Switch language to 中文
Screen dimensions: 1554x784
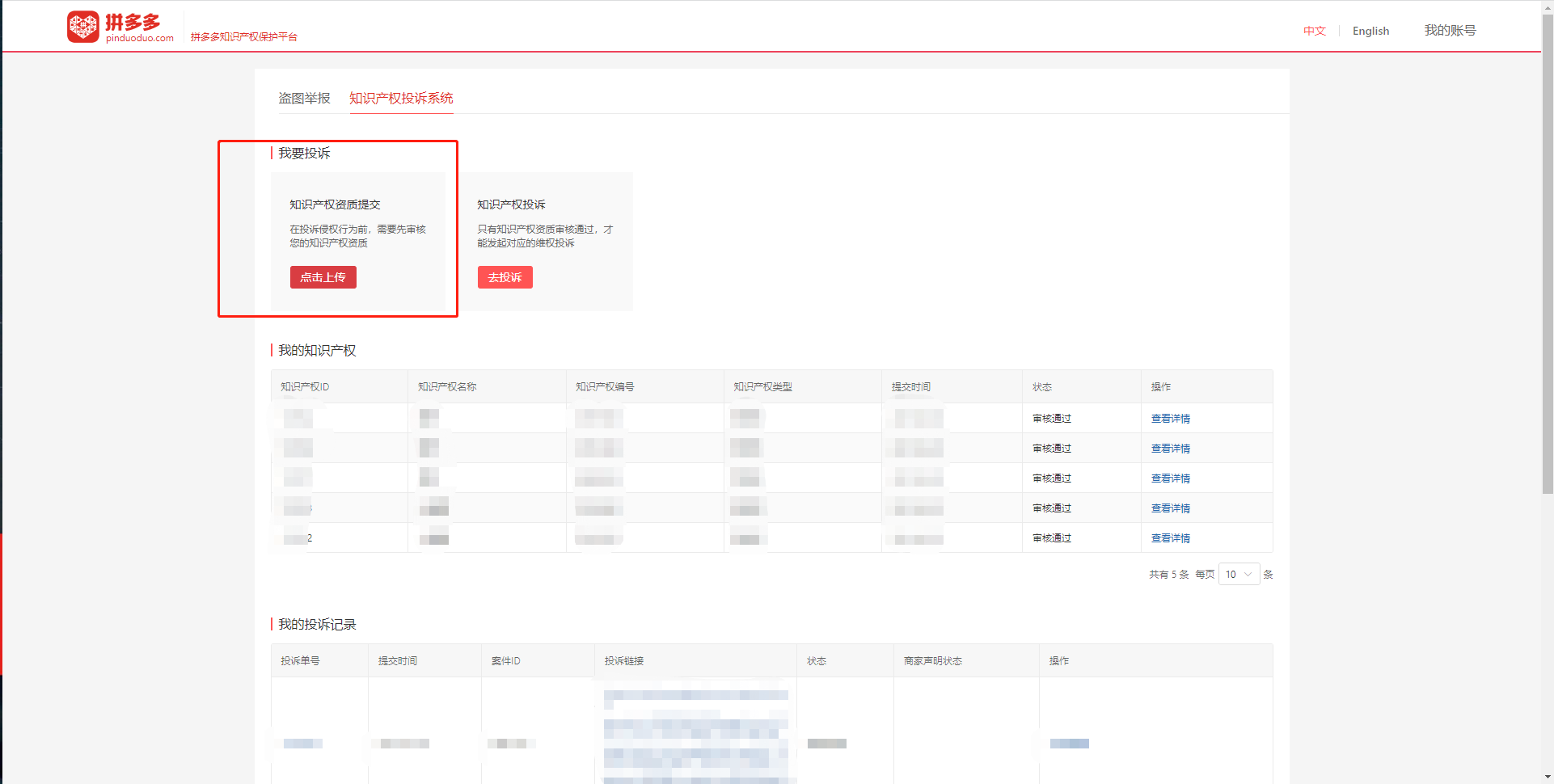pos(1315,31)
